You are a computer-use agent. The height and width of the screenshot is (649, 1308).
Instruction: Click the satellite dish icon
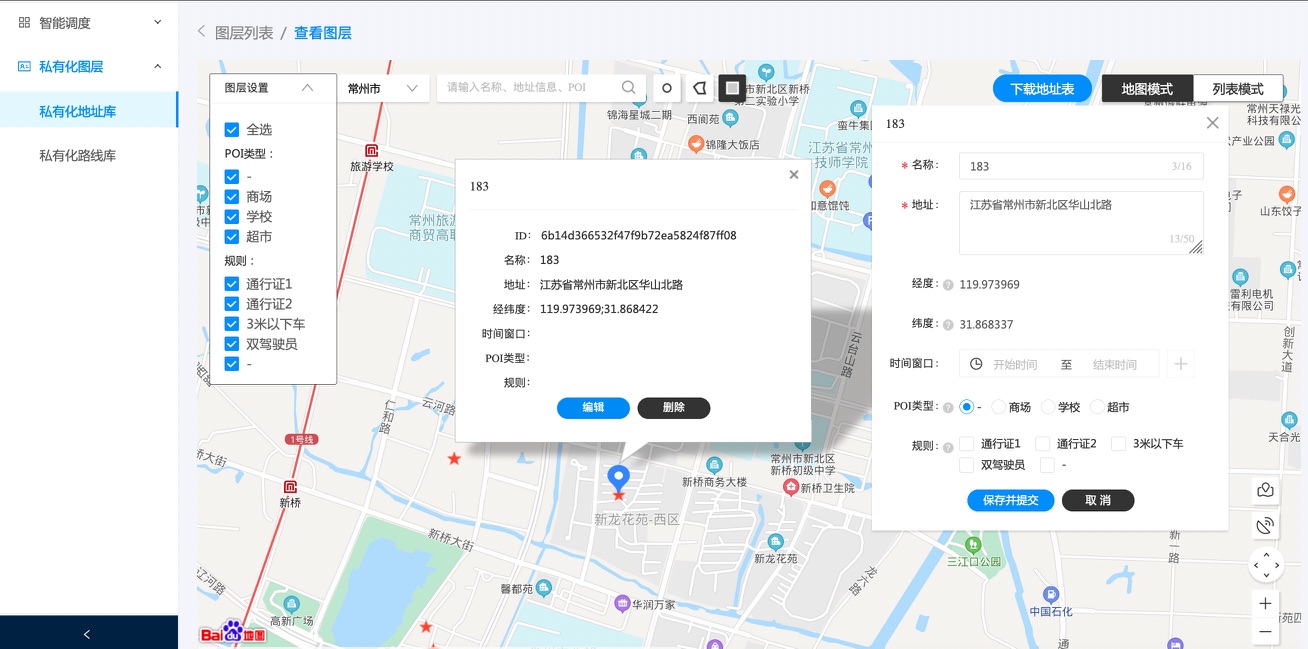pos(1265,526)
